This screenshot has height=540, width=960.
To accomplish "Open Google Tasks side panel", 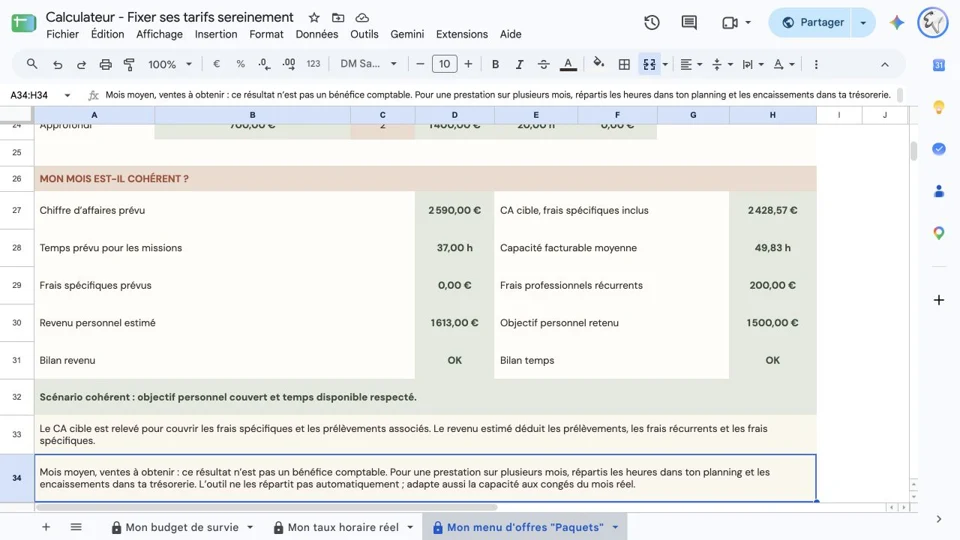I will click(x=939, y=149).
